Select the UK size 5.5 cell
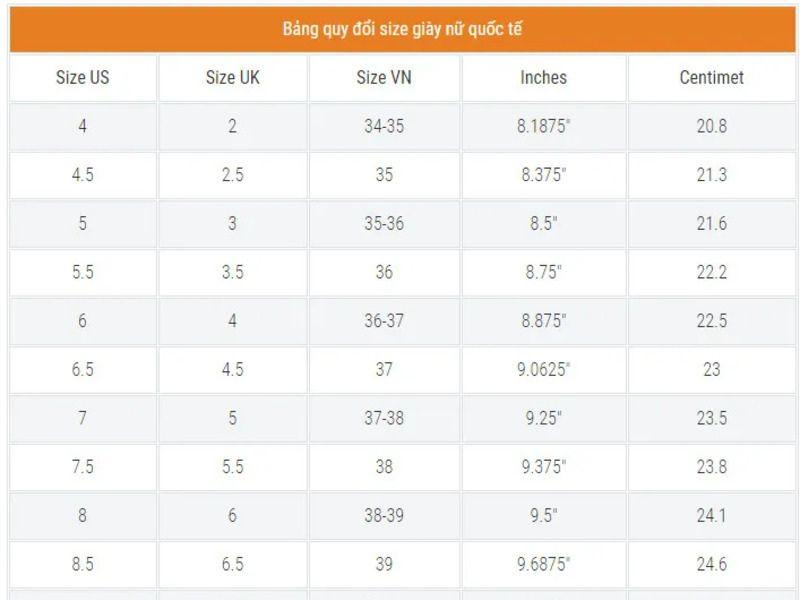This screenshot has width=800, height=600. click(233, 467)
